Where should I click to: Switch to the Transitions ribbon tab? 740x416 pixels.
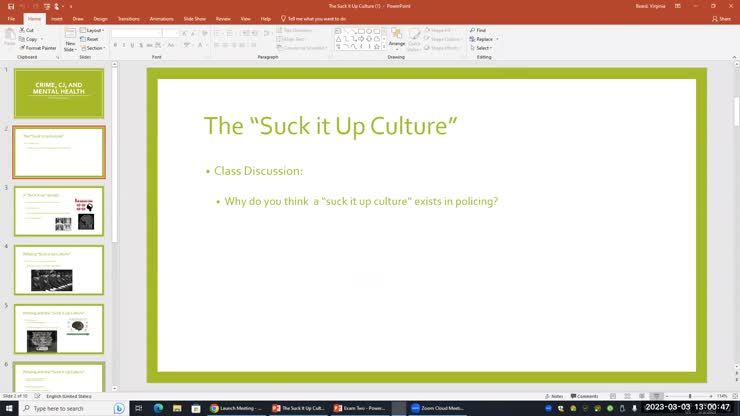[x=128, y=18]
